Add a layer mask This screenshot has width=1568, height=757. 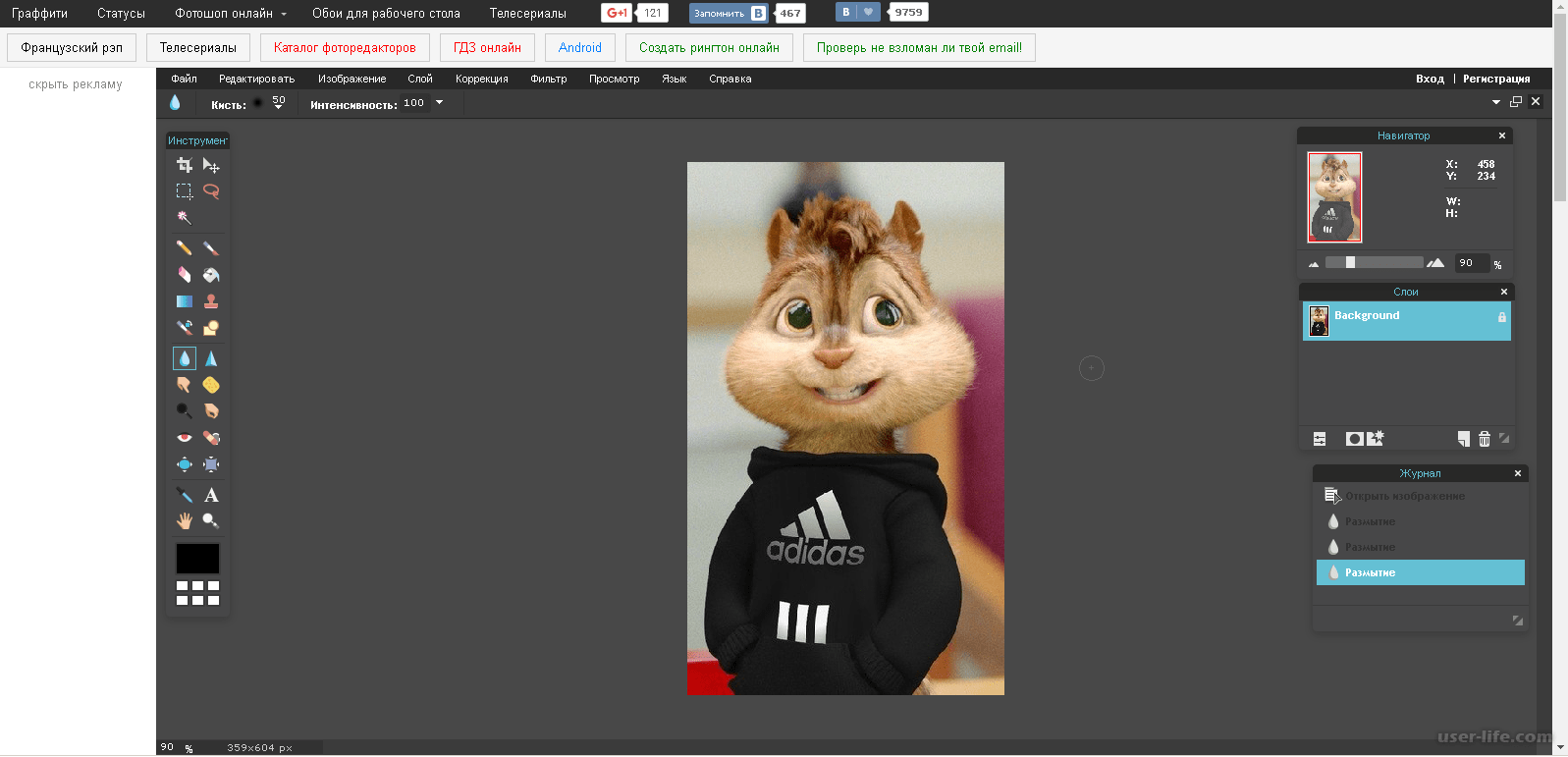pos(1354,439)
